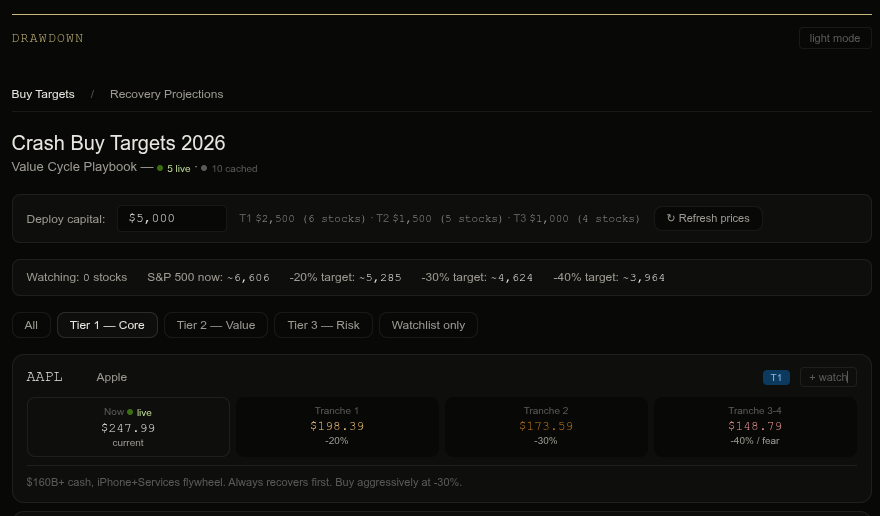Image resolution: width=880 pixels, height=516 pixels.
Task: Click the T2 $1,500 (5 stocks) allocation
Action: click(x=439, y=218)
